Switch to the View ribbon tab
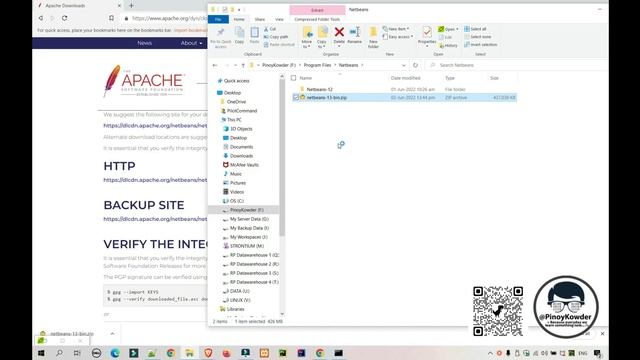The height and width of the screenshot is (360, 640). 279,19
